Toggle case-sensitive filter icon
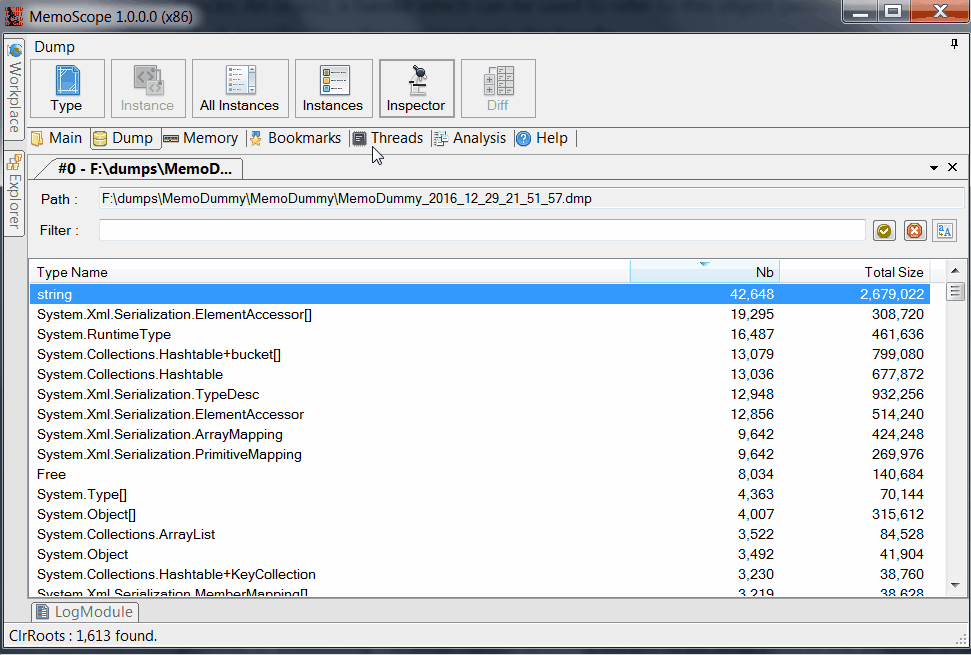Image resolution: width=971 pixels, height=655 pixels. point(944,231)
